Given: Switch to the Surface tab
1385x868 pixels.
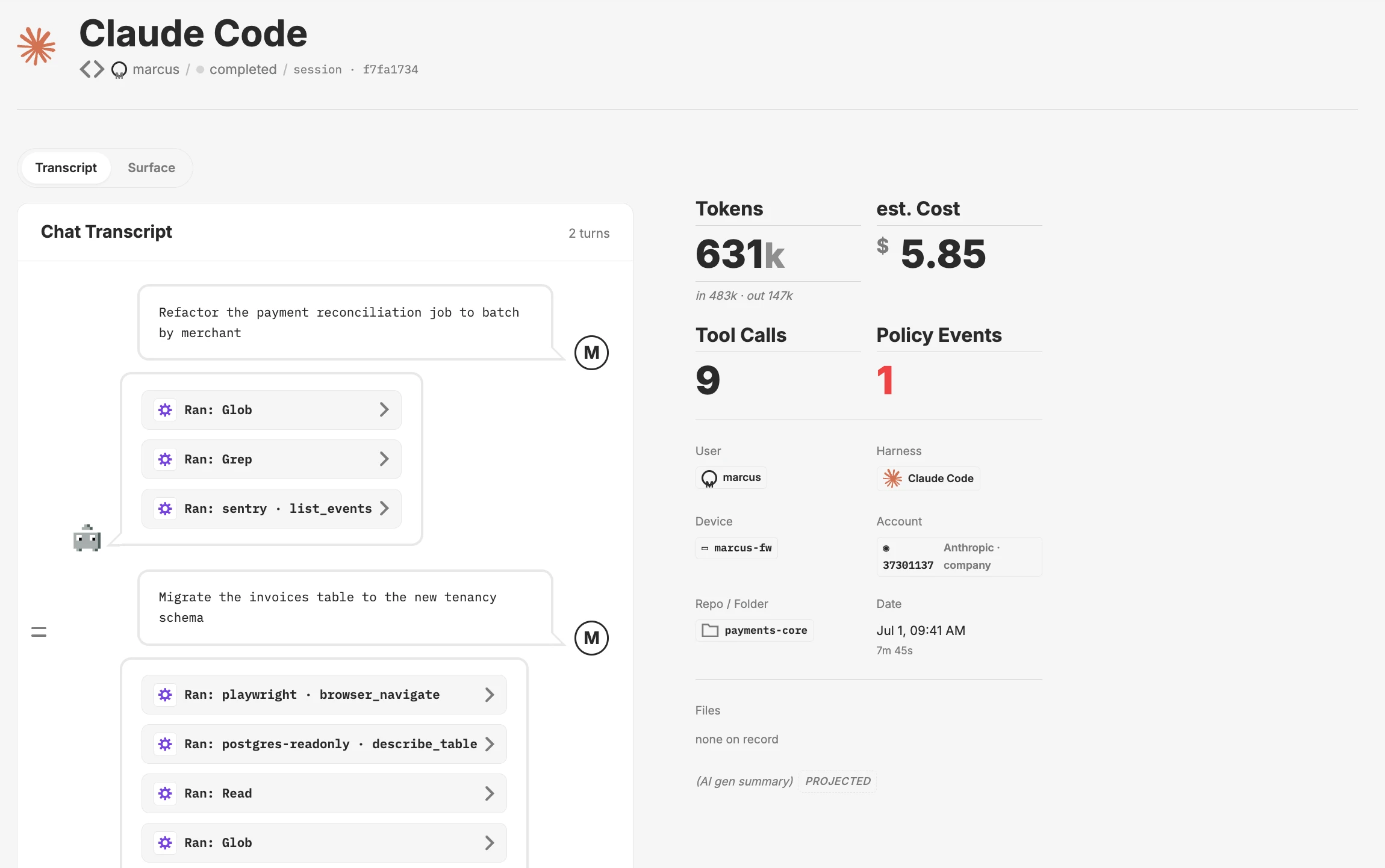Looking at the screenshot, I should coord(152,168).
